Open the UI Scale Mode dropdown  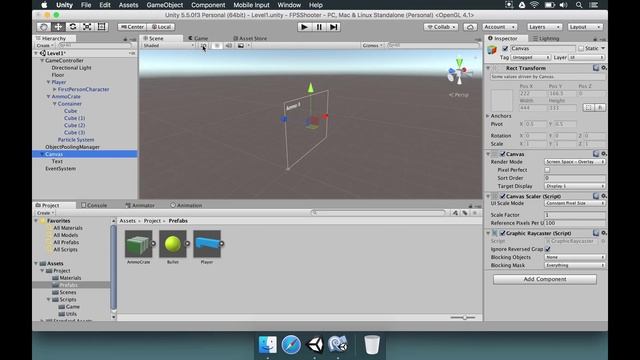click(x=575, y=203)
